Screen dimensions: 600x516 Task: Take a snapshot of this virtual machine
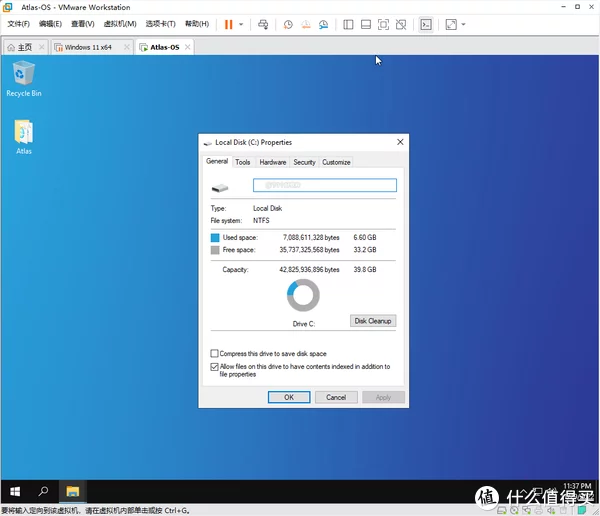pos(288,24)
